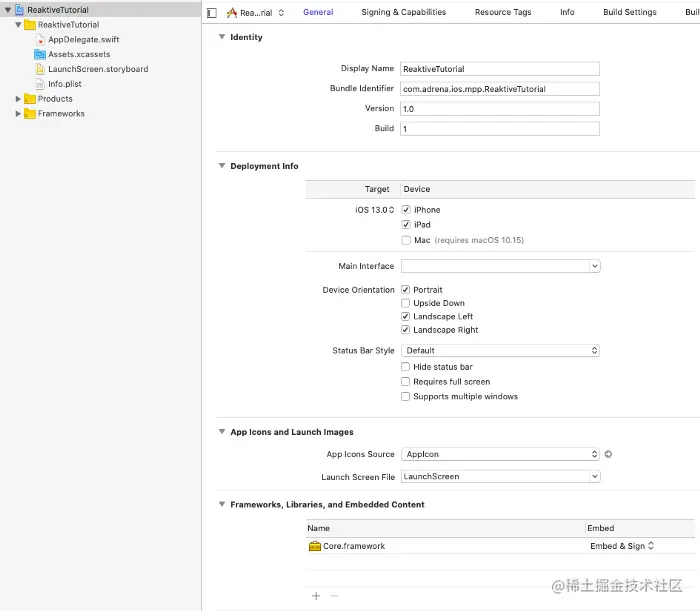Enable the Mac device checkbox
This screenshot has height=611, width=700.
coord(406,240)
